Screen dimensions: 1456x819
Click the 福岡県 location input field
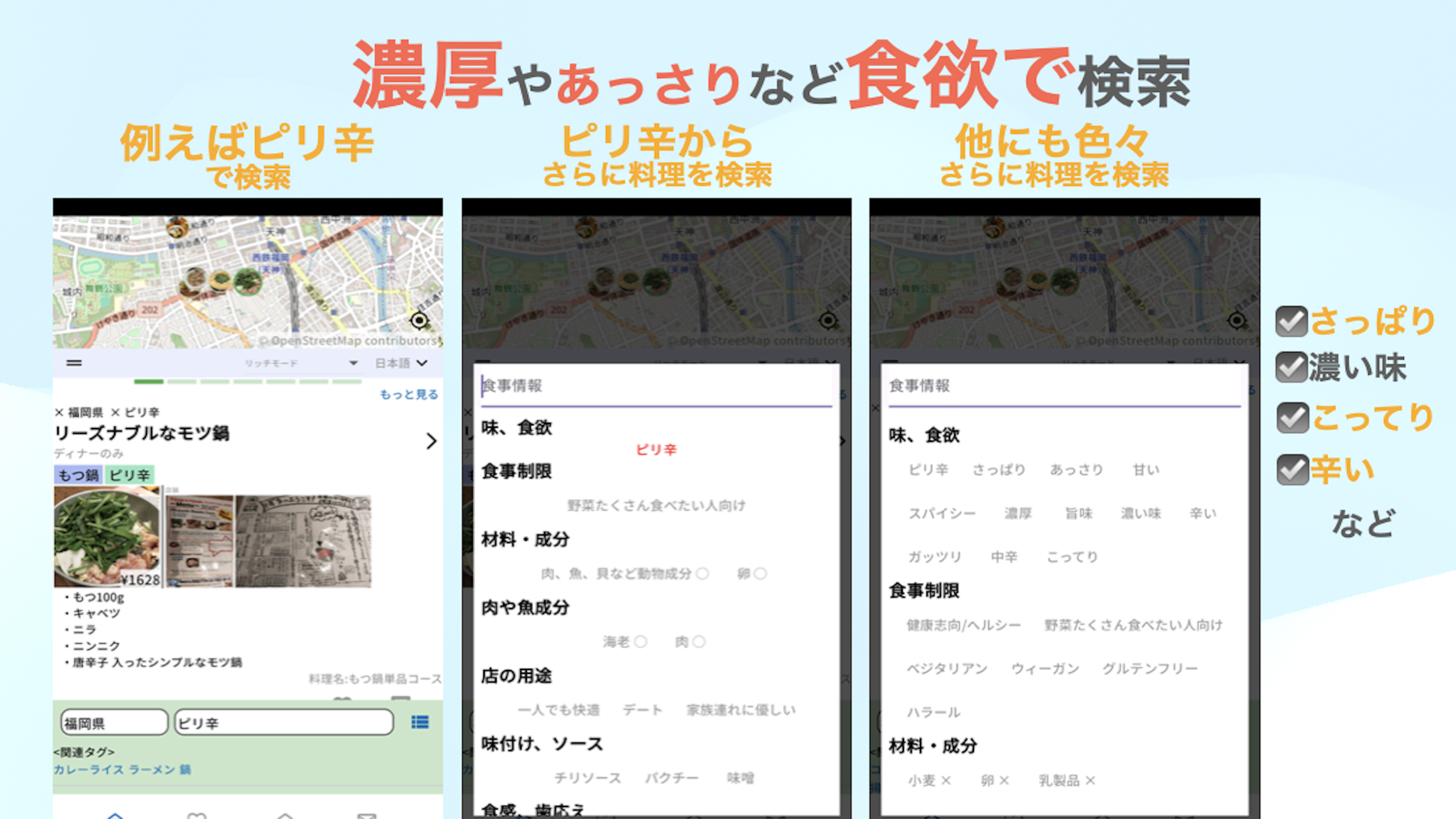114,723
